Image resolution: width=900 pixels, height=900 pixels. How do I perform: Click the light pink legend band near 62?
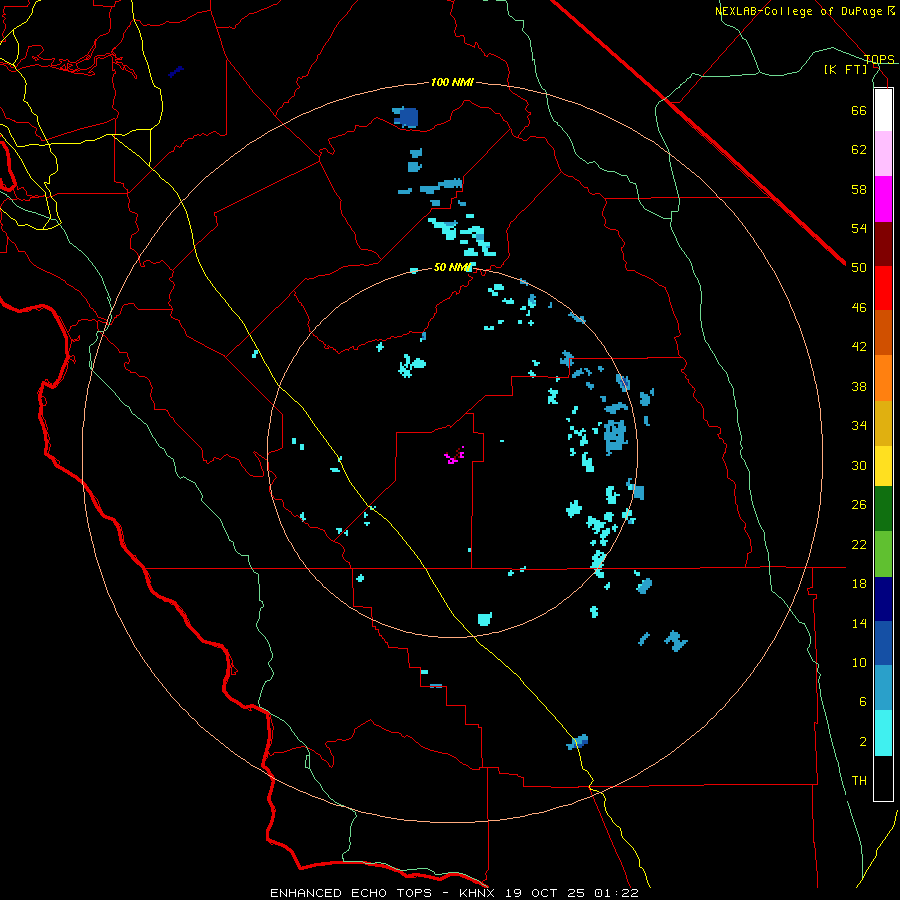(x=883, y=153)
